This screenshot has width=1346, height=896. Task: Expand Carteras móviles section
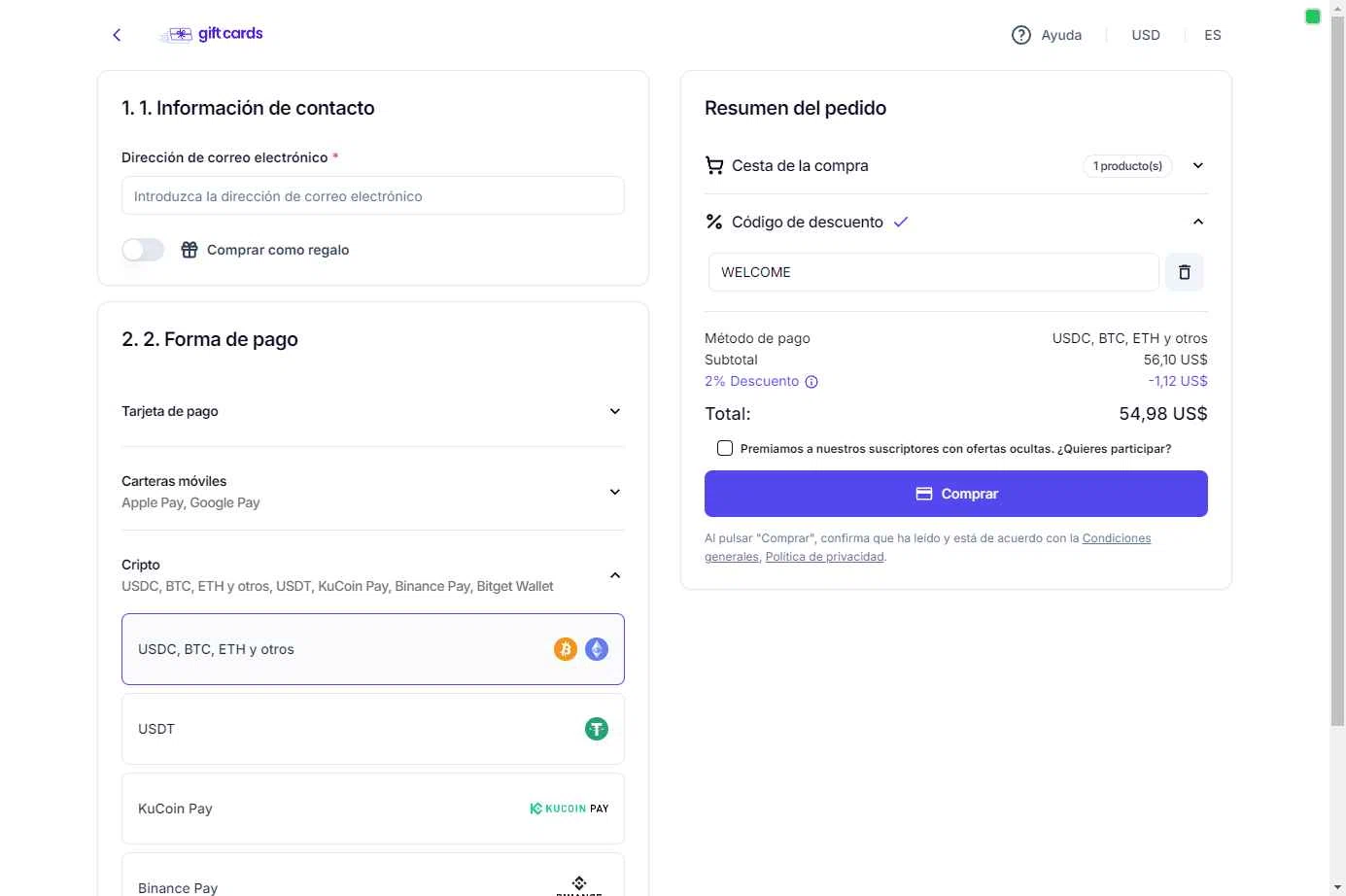point(373,492)
